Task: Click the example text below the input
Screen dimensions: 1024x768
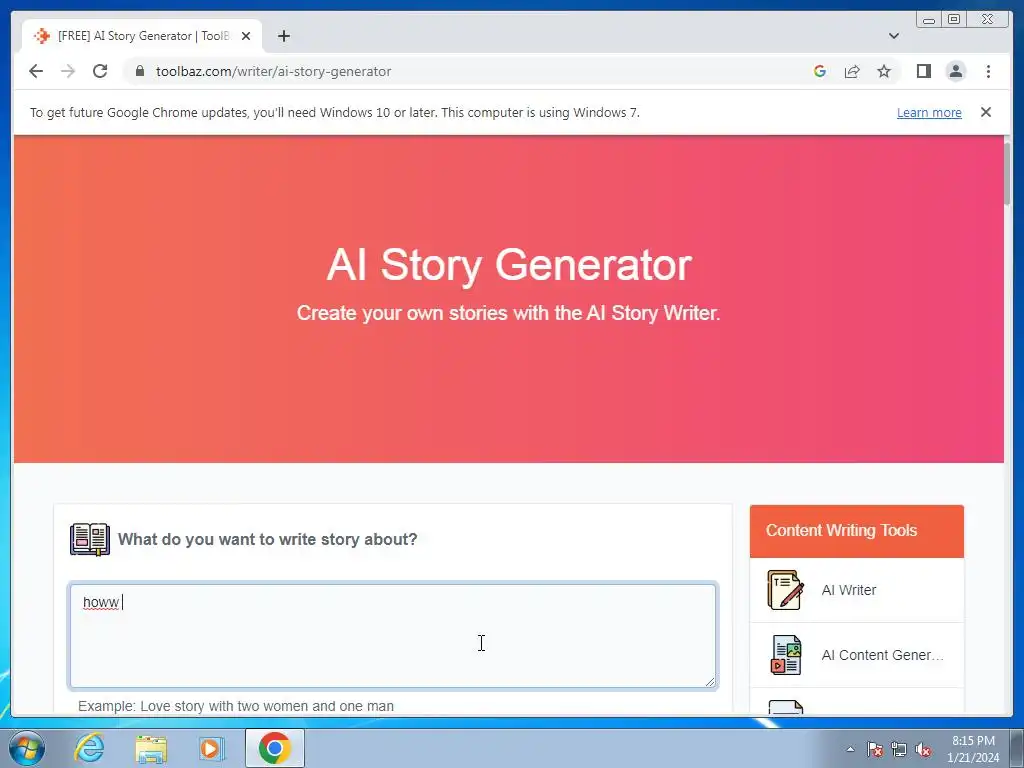Action: tap(236, 706)
